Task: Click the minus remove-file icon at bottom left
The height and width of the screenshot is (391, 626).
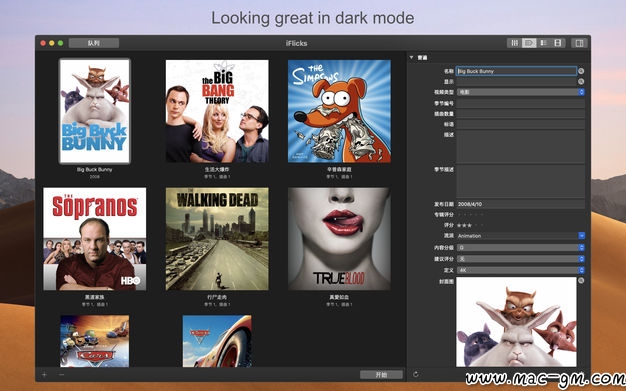Action: (61, 375)
